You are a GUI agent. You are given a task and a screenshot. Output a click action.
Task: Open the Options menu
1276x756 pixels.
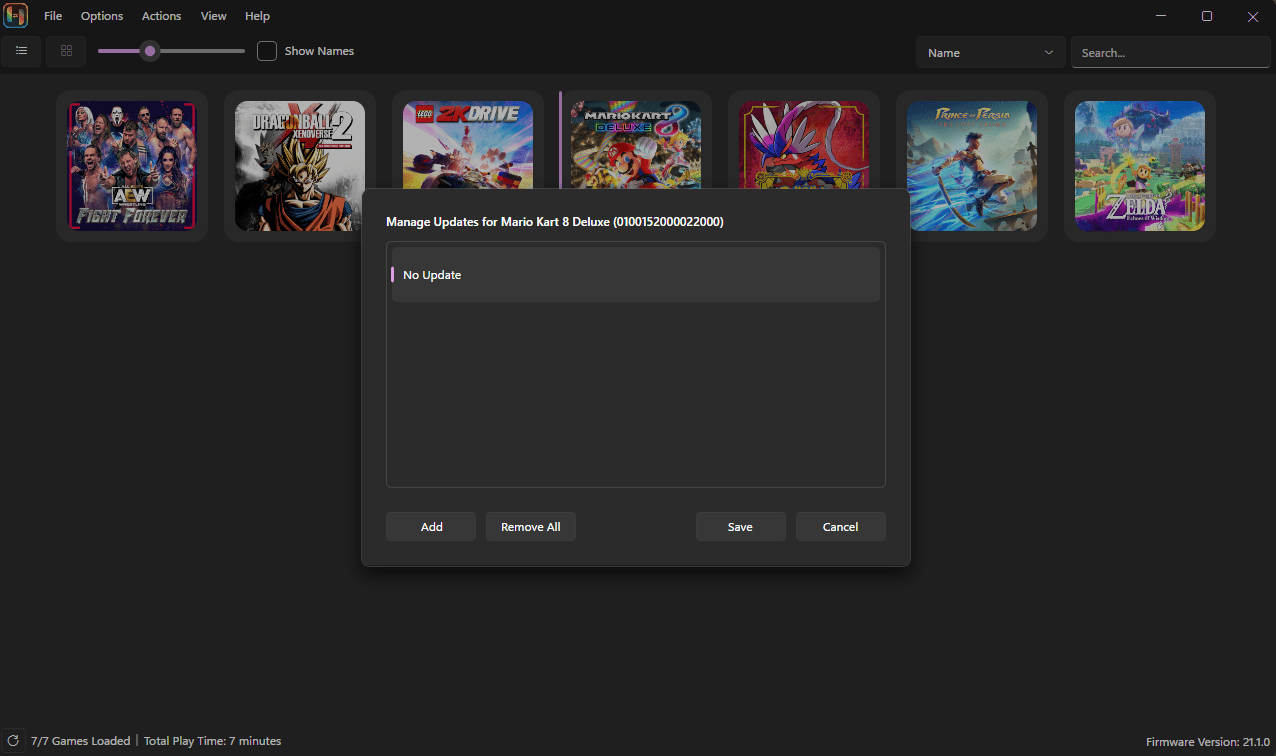pos(102,16)
